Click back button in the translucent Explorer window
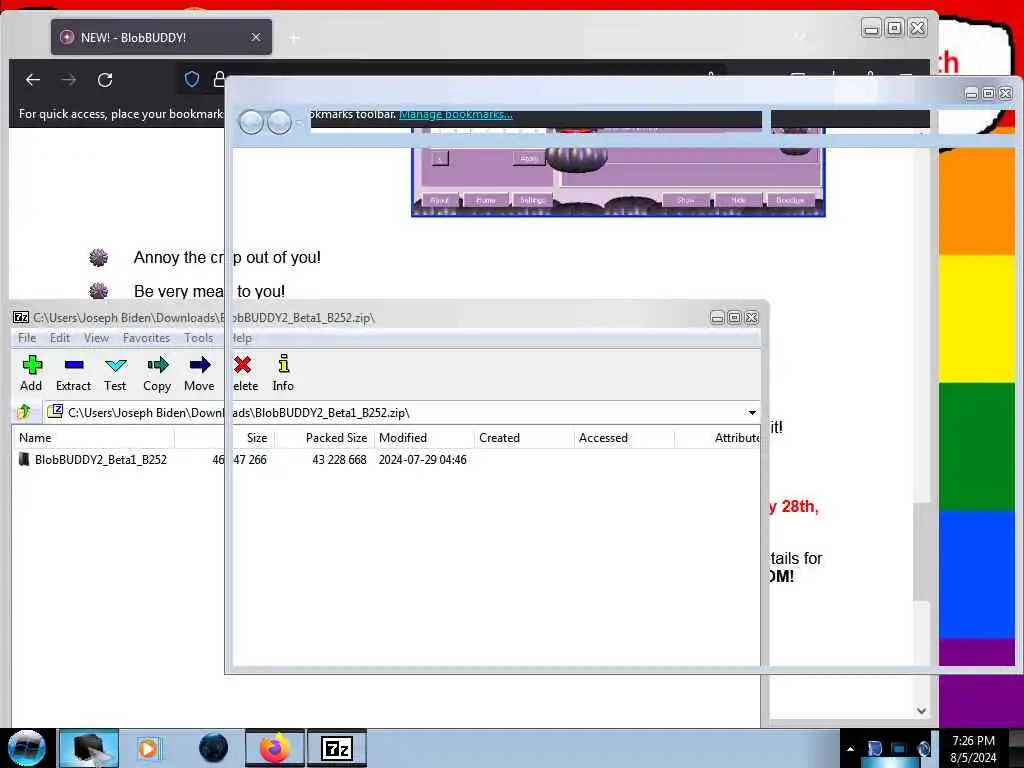Screen dimensions: 1024x768 pos(251,122)
